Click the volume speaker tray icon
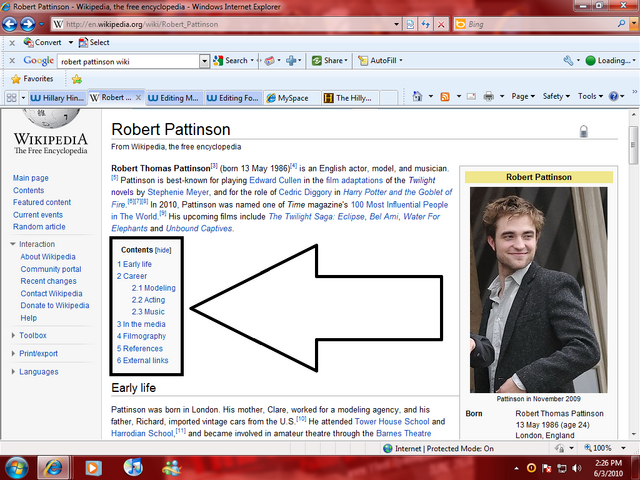The image size is (640, 480). point(577,468)
